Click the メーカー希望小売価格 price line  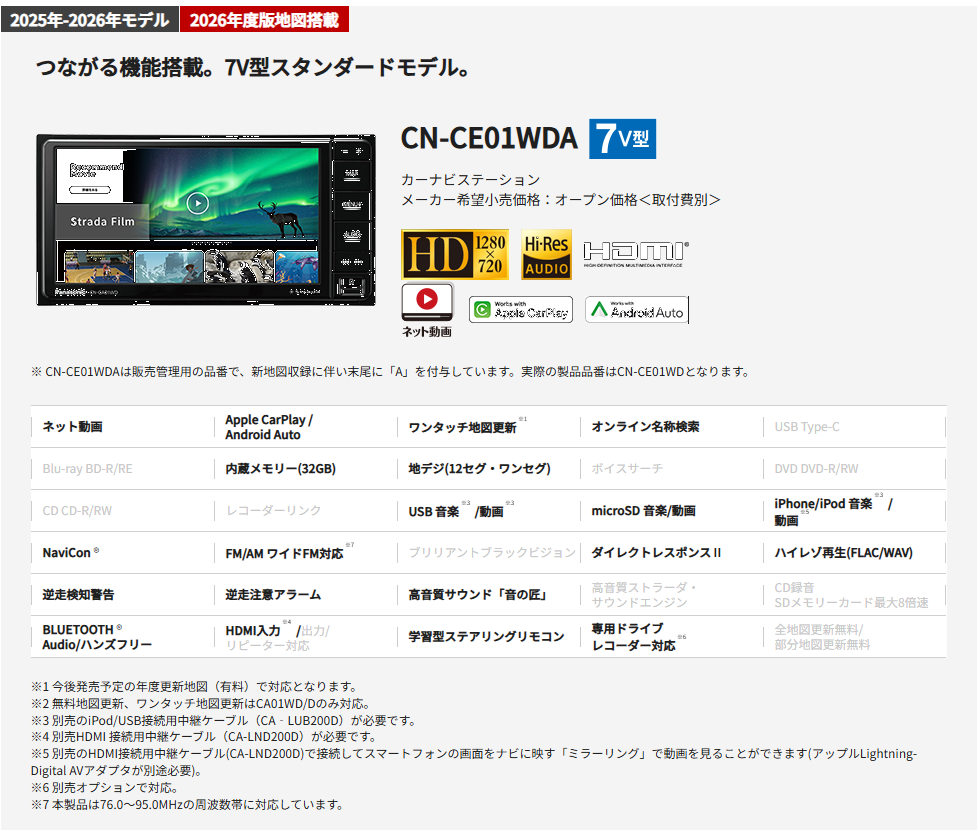(561, 200)
